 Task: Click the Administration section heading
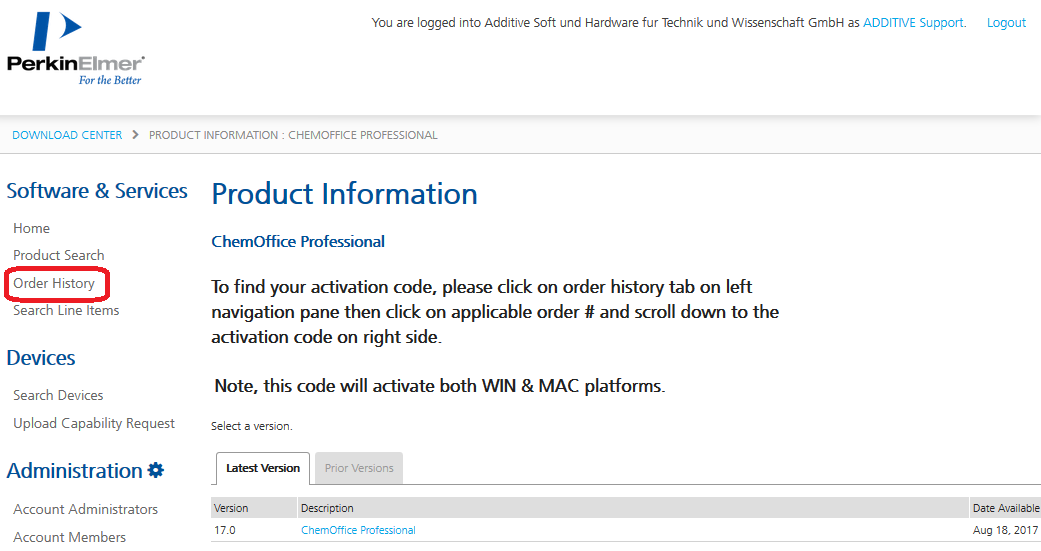(x=74, y=471)
